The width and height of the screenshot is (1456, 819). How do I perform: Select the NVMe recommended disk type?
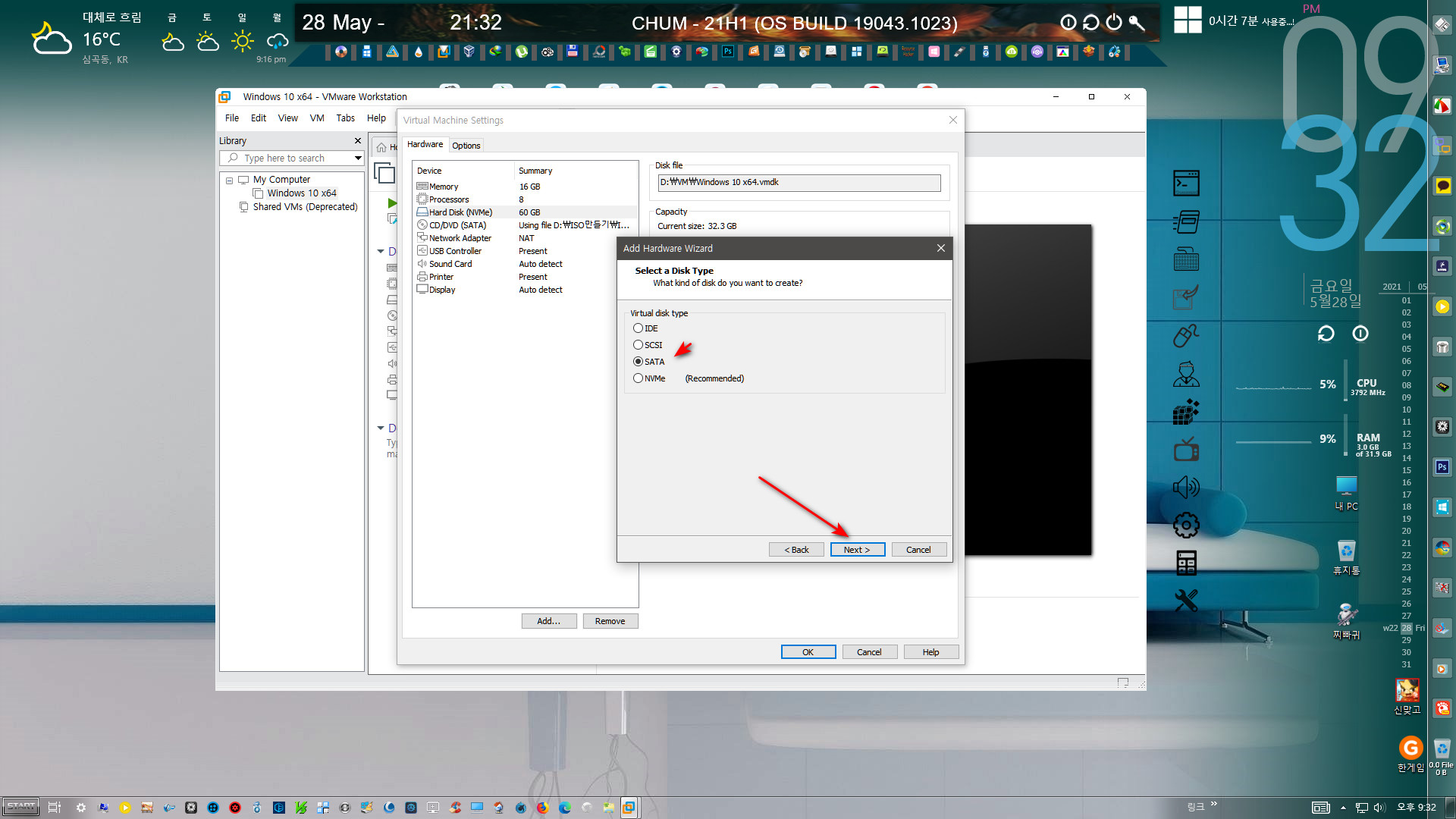[x=638, y=378]
